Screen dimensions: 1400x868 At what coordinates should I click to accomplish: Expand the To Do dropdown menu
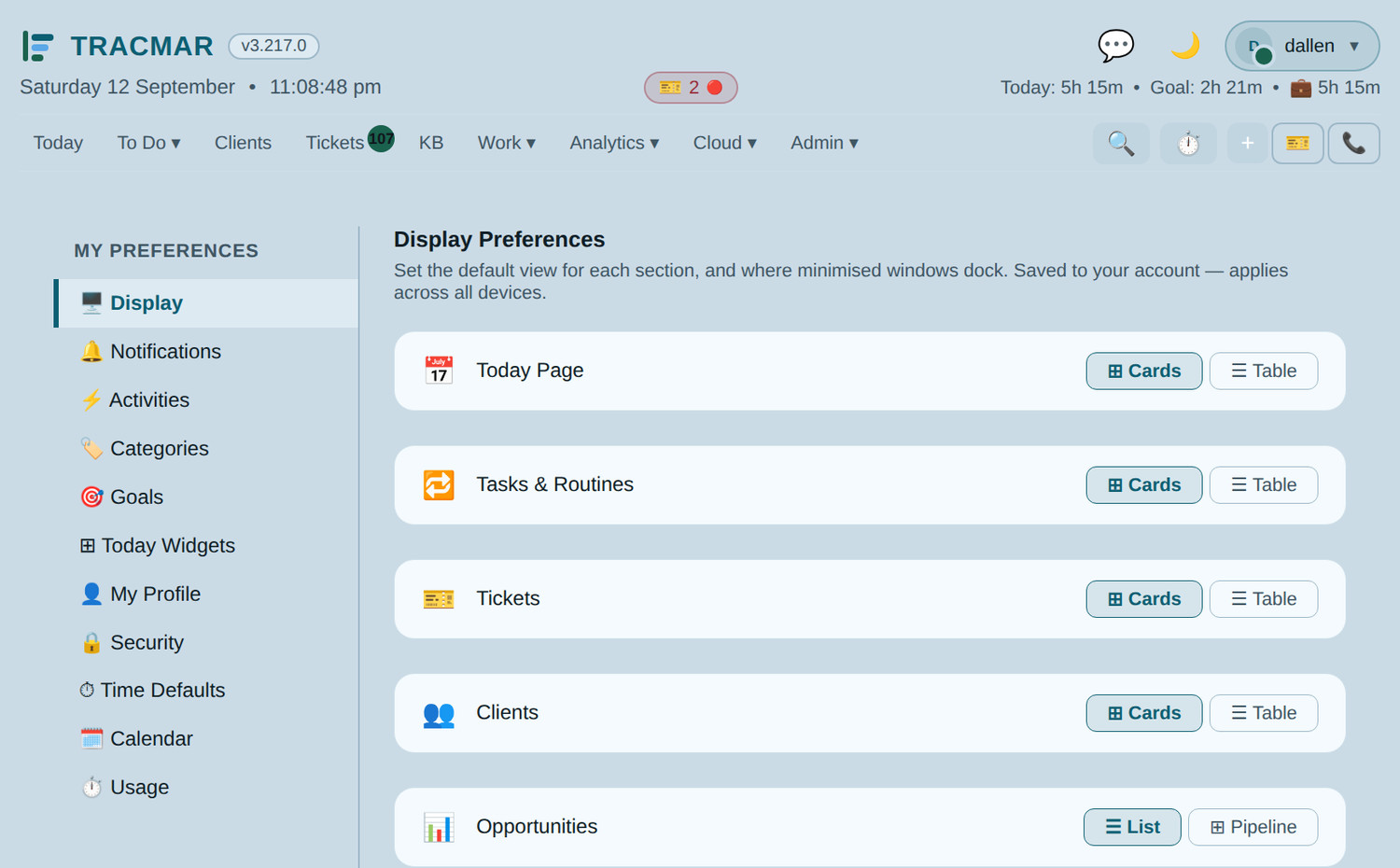click(x=148, y=143)
